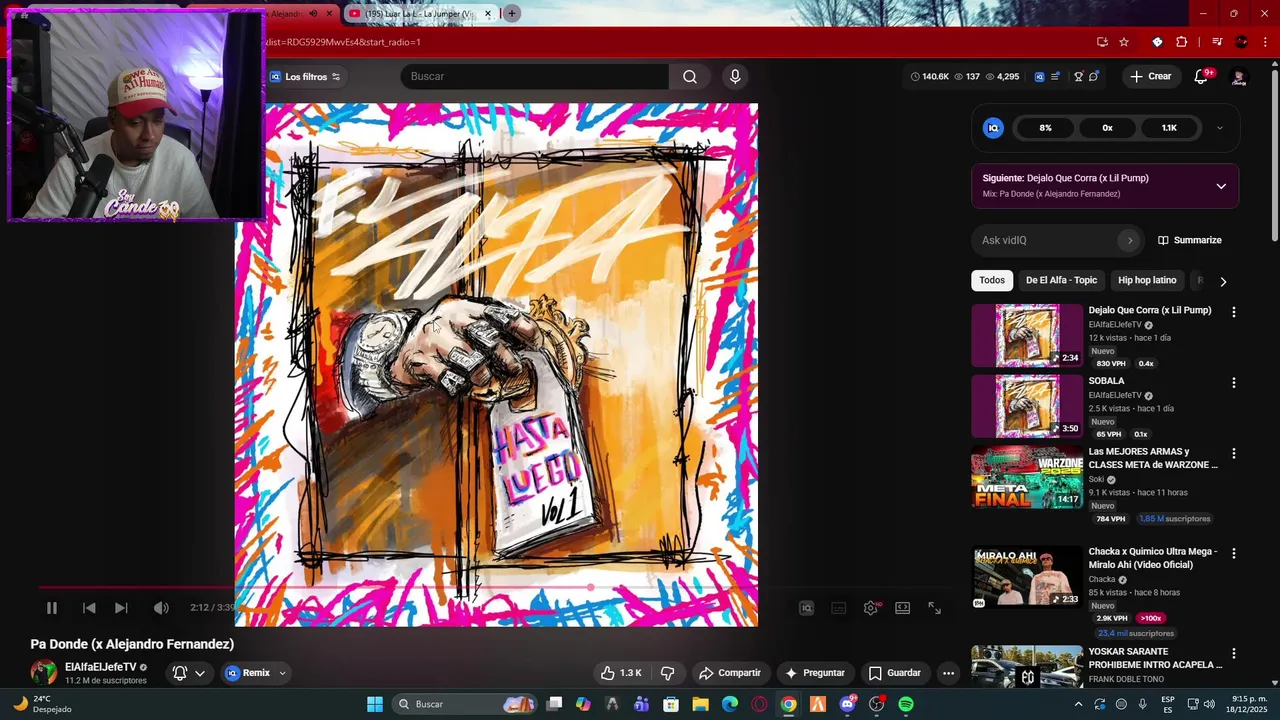The image size is (1280, 720).
Task: Install app via address bar icon
Action: (x=1102, y=42)
